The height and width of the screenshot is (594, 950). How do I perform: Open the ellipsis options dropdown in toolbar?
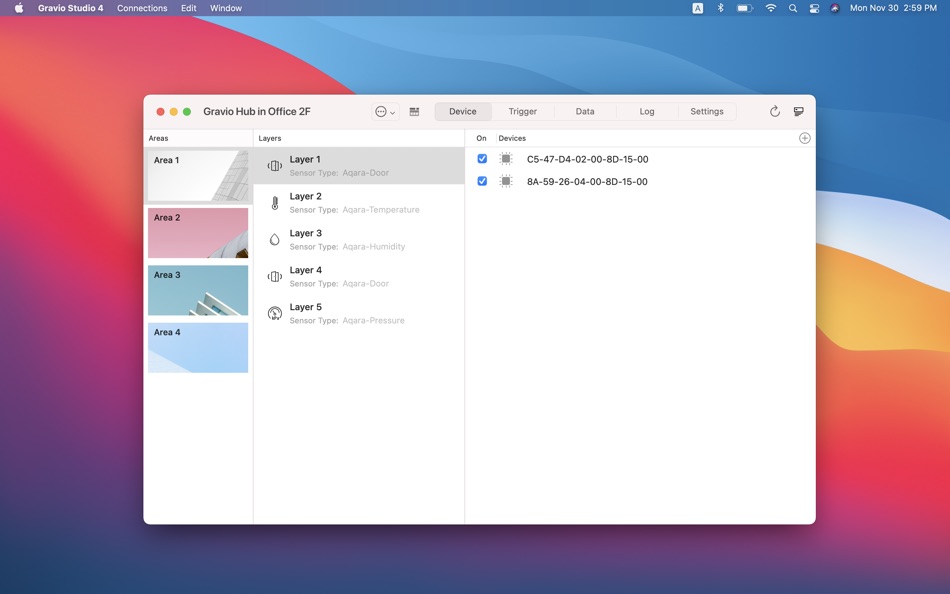click(385, 112)
